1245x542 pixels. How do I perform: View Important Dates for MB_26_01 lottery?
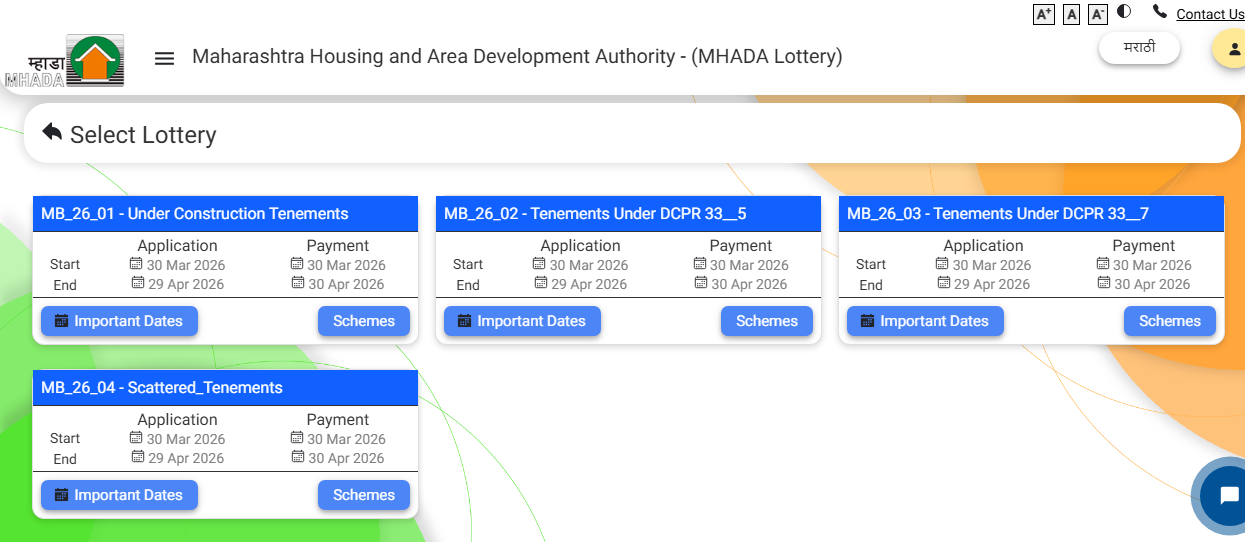tap(119, 321)
